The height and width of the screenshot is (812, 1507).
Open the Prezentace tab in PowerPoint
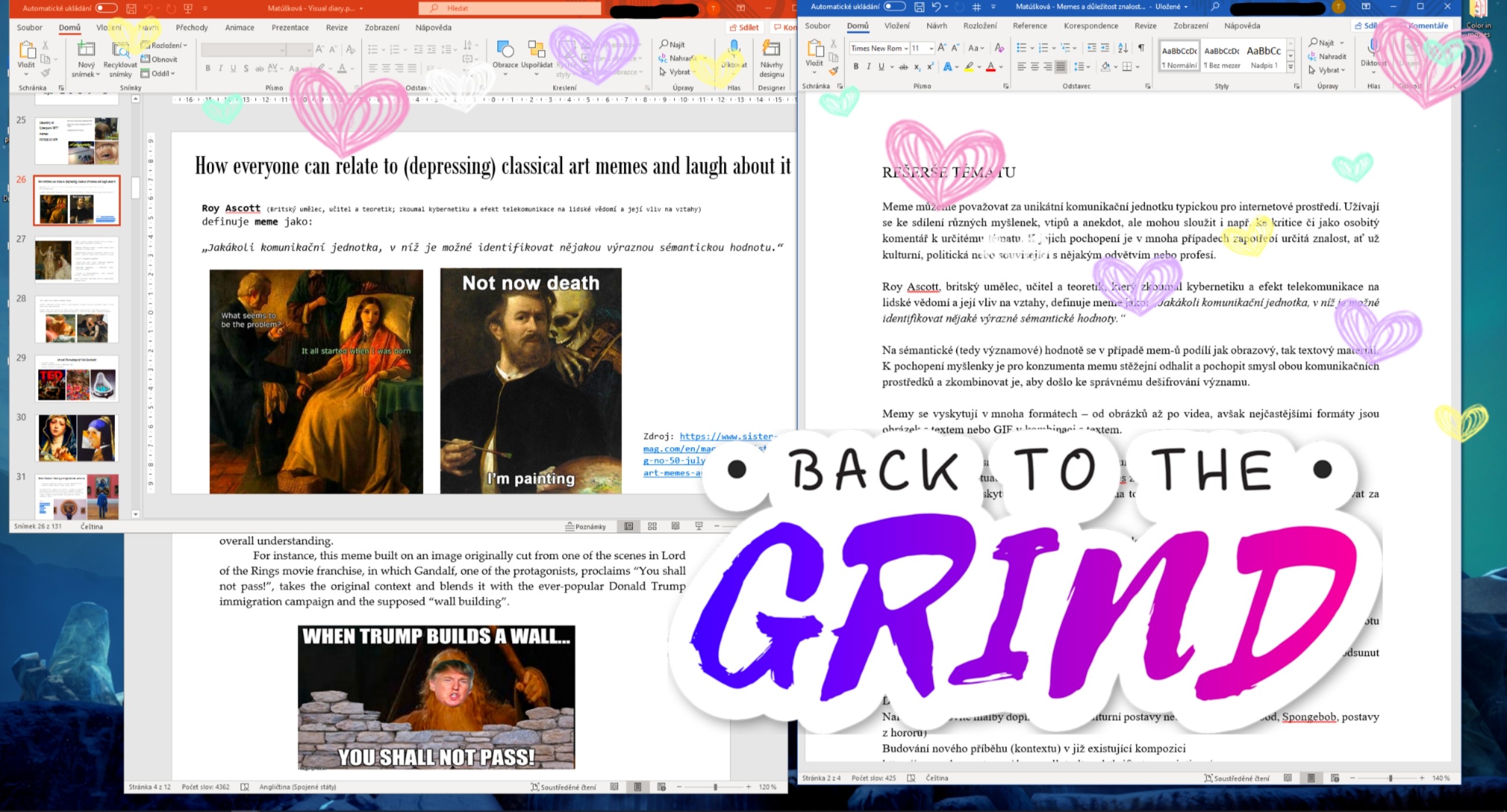[290, 28]
